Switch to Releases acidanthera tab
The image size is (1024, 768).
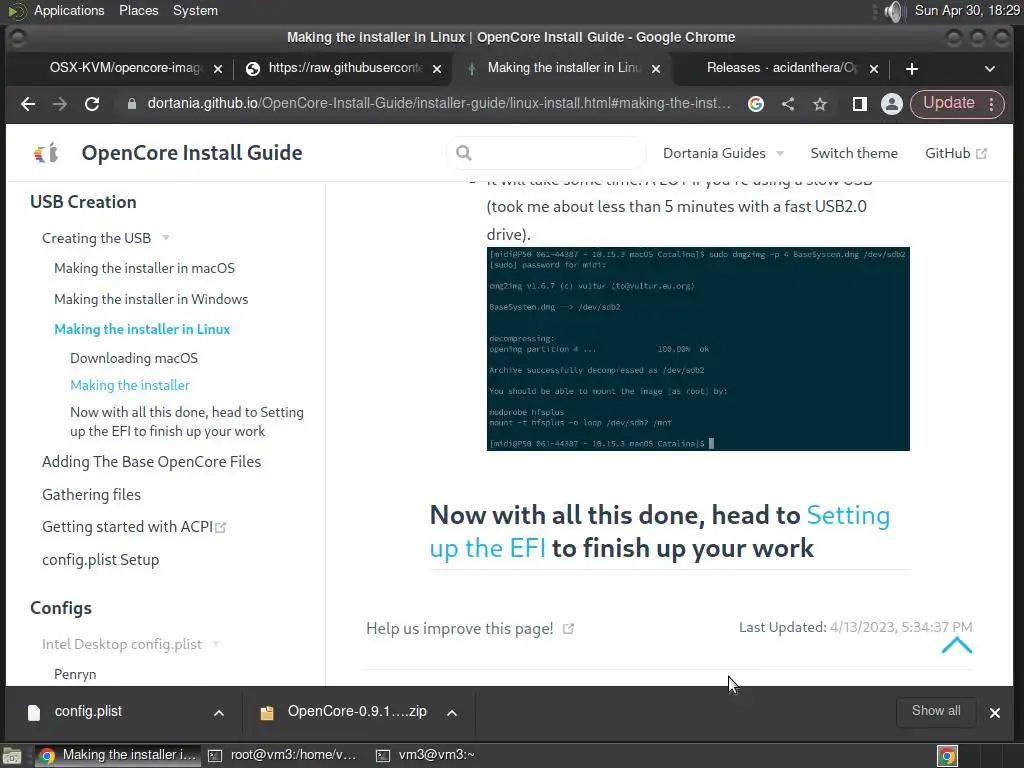point(780,68)
